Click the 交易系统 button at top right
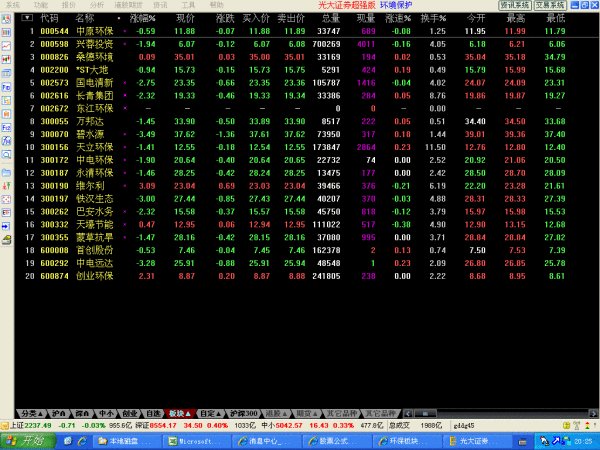This screenshot has width=600, height=450. click(550, 5)
